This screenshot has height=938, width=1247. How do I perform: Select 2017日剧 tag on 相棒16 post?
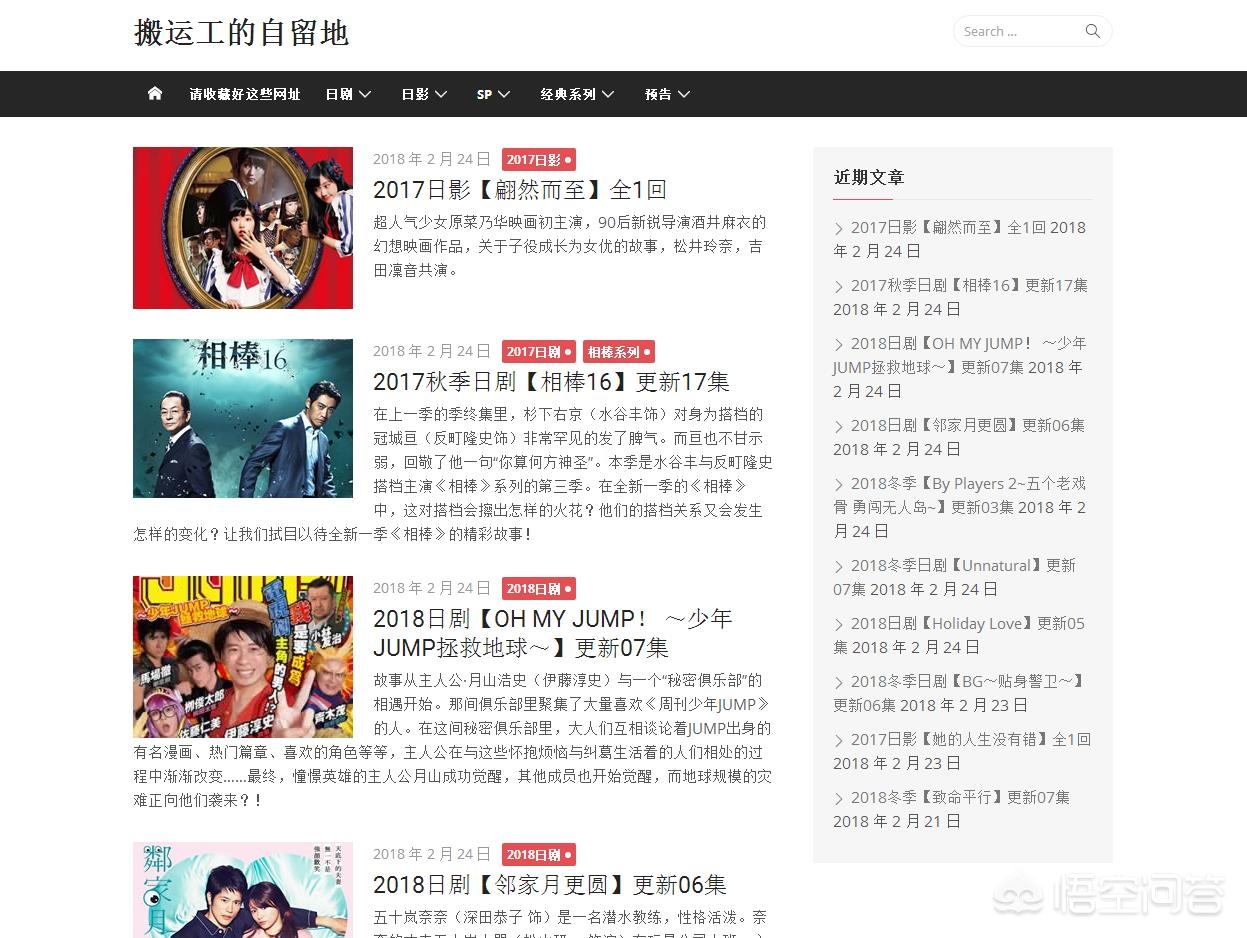pyautogui.click(x=539, y=352)
